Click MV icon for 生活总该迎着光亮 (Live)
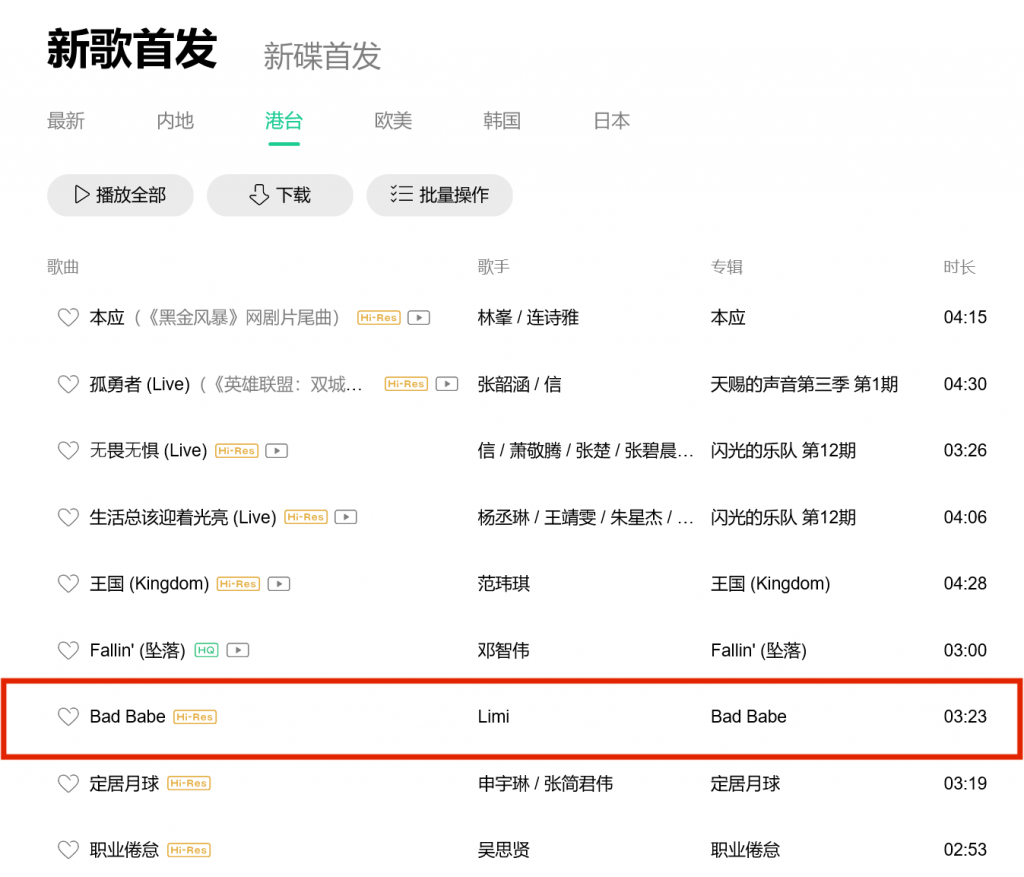 [346, 517]
